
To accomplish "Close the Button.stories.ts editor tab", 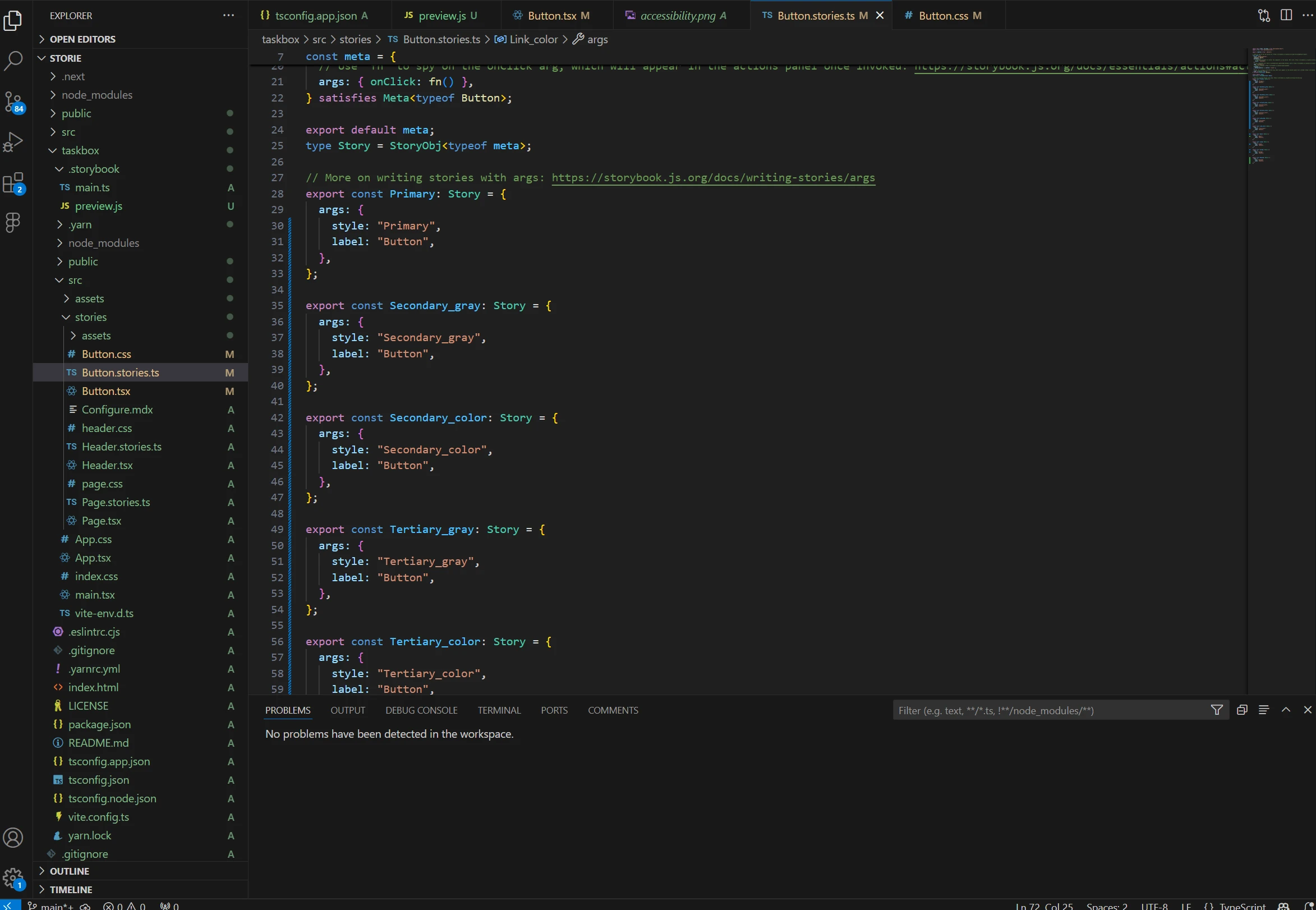I will click(x=880, y=15).
